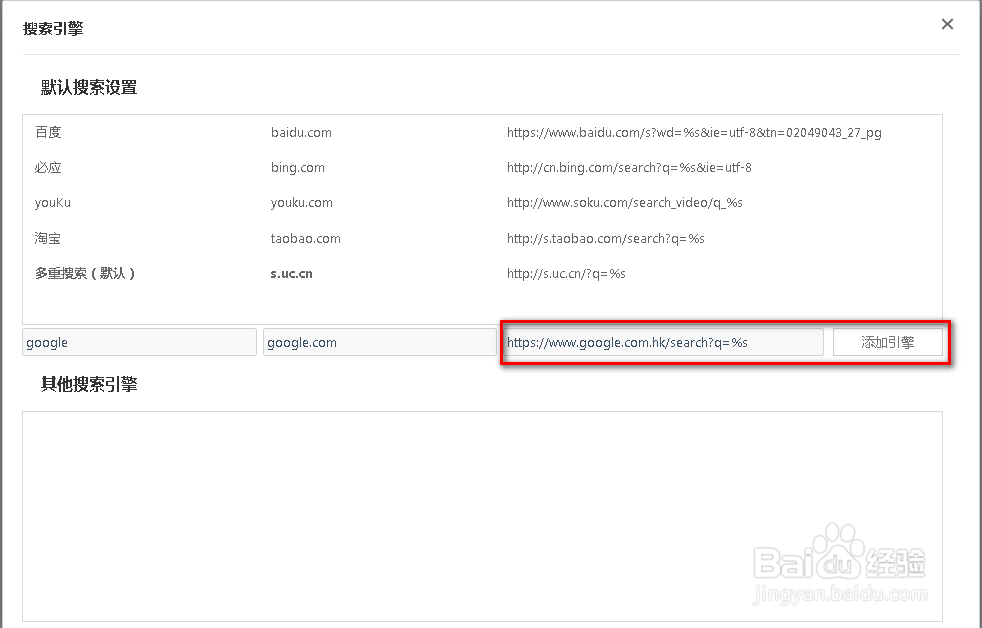This screenshot has width=982, height=628.
Task: Click the 默认搜索设置 section heading
Action: 89,88
